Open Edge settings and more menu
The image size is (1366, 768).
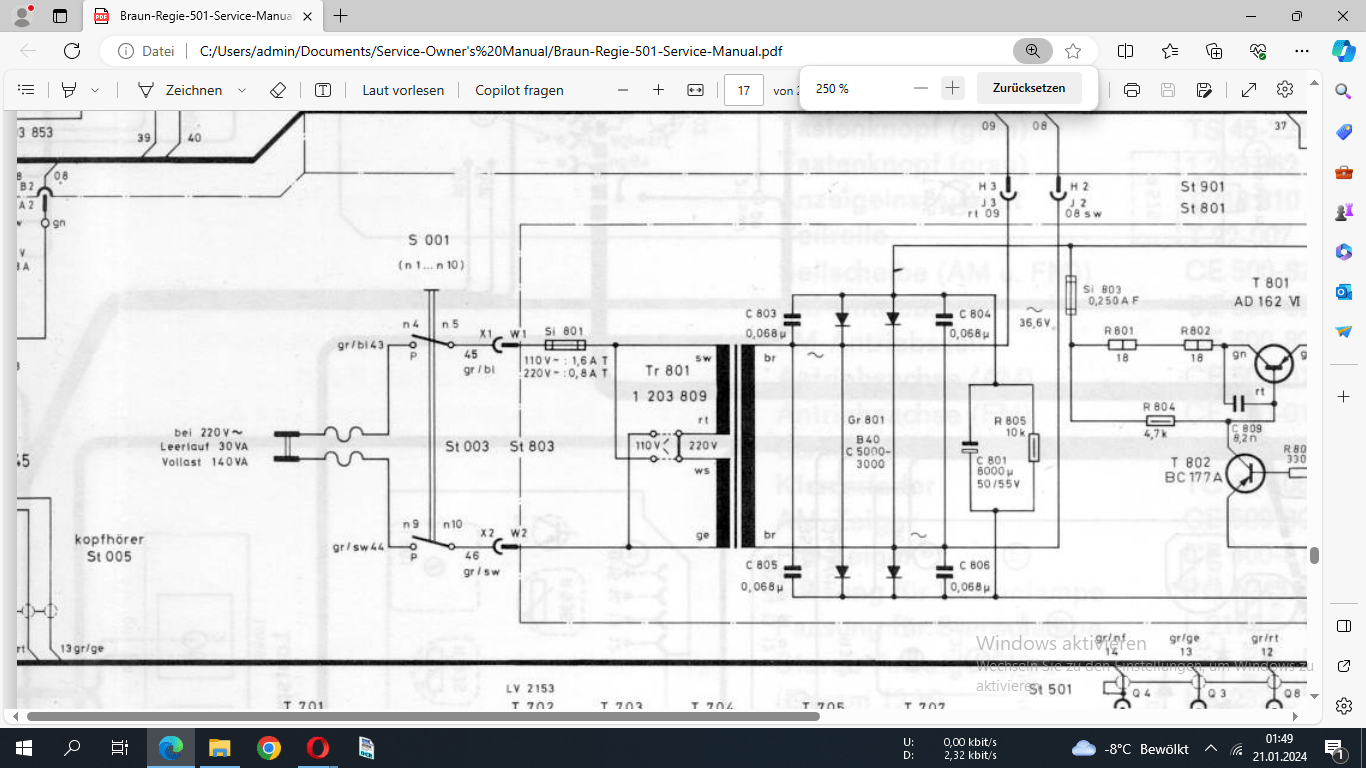point(1301,51)
